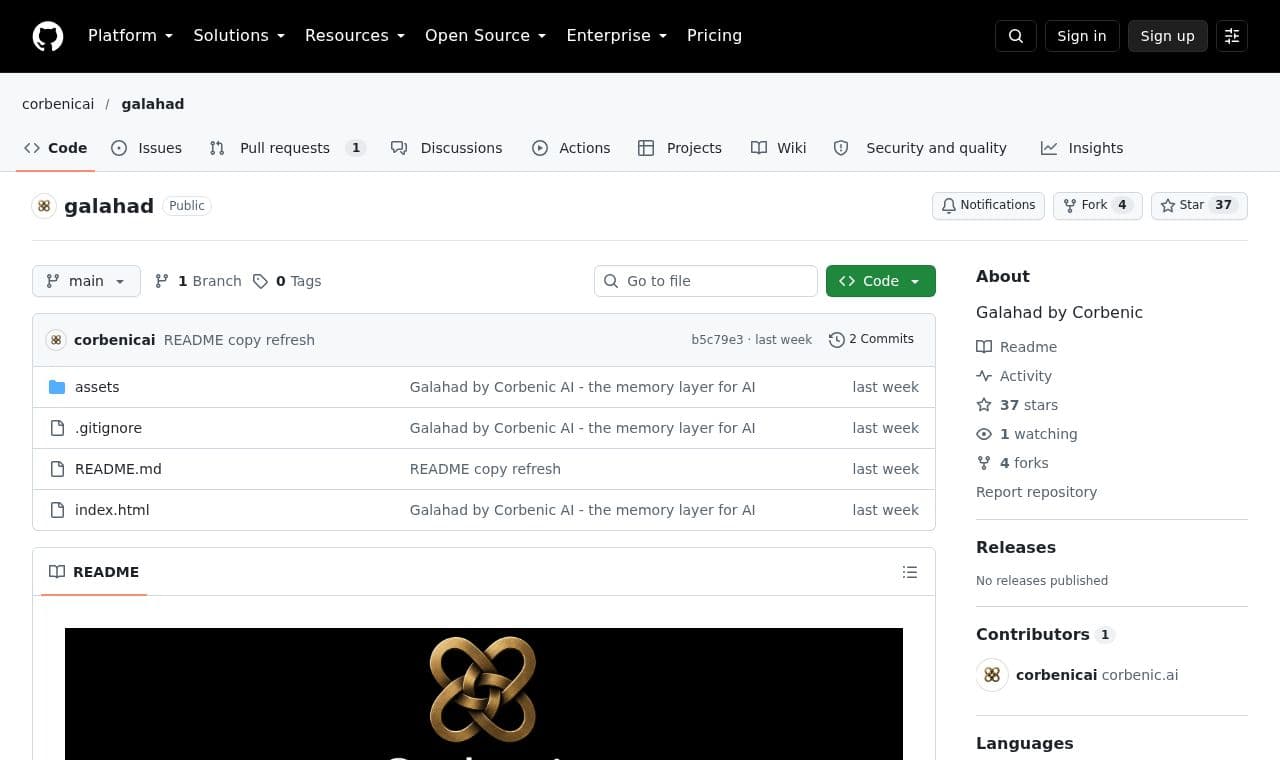
Task: Open the search magnifier button
Action: (1016, 36)
